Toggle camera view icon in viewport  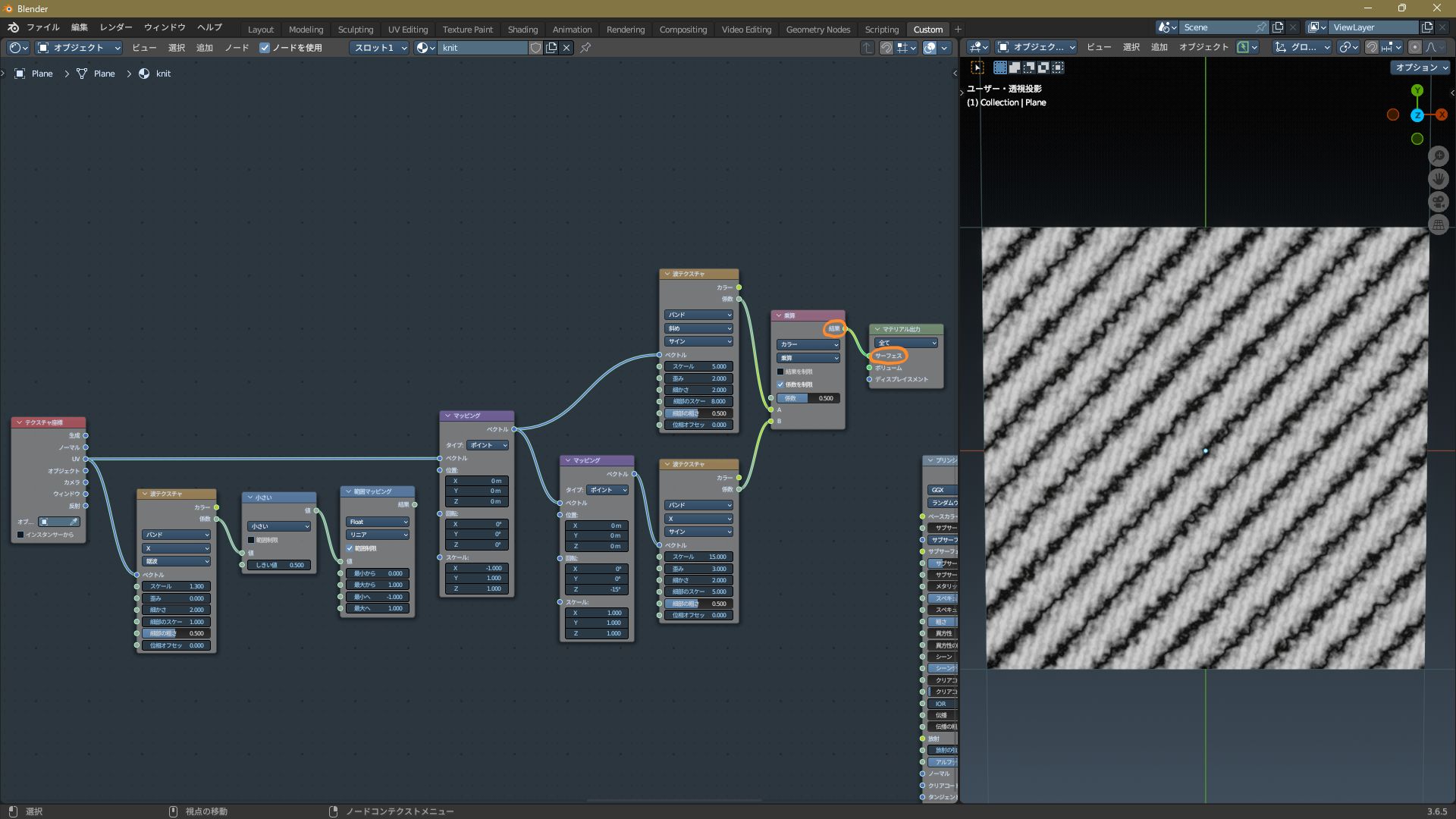pyautogui.click(x=1438, y=202)
